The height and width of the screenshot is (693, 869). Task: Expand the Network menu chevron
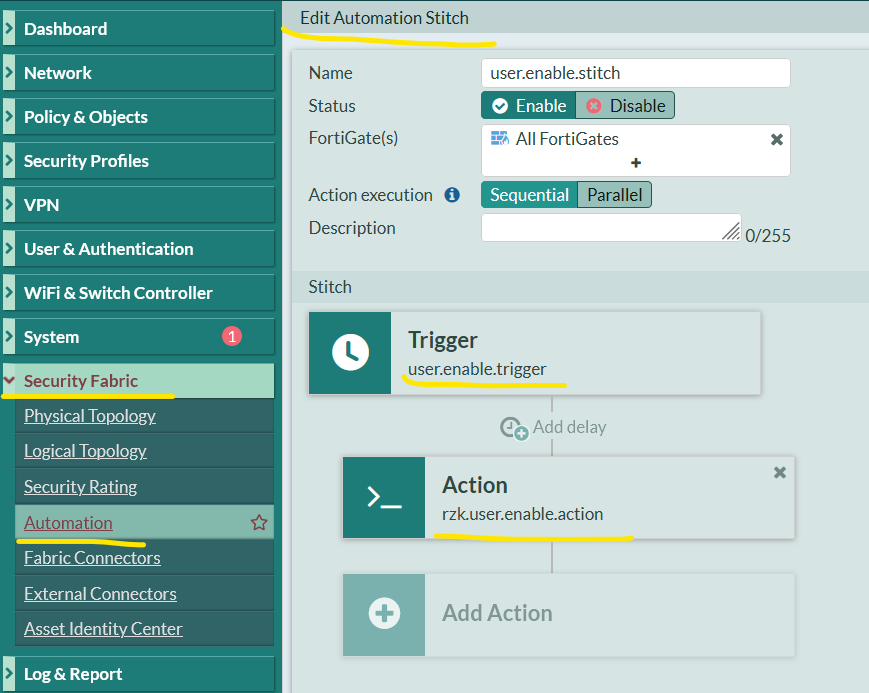coord(9,72)
